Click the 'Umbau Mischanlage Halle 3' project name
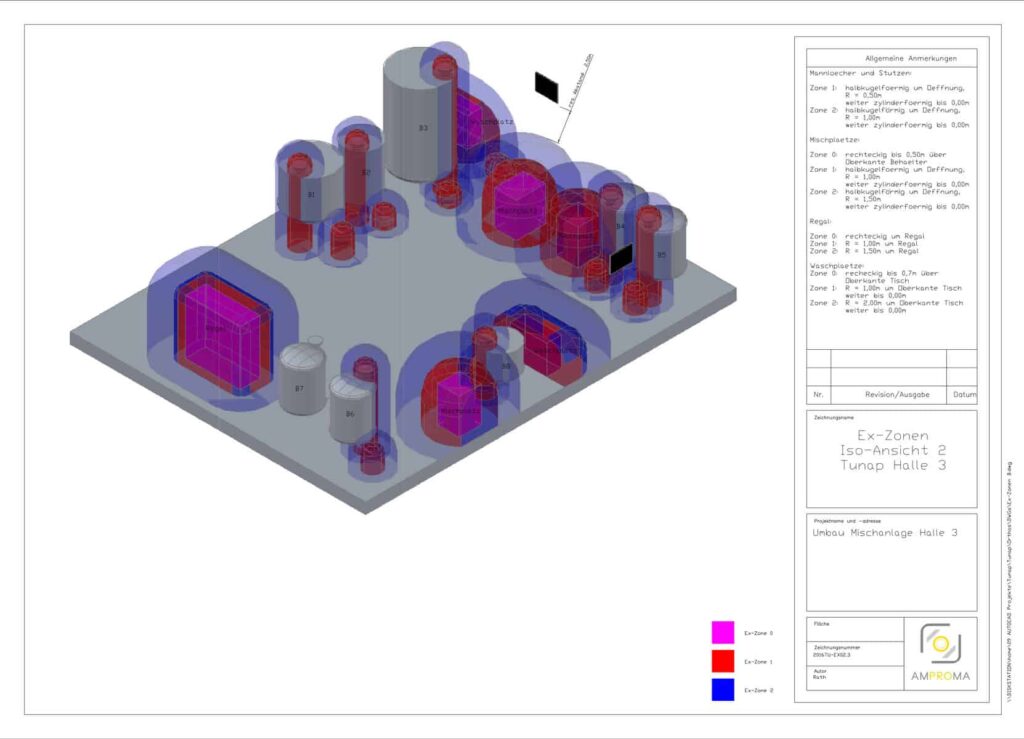 (x=886, y=533)
